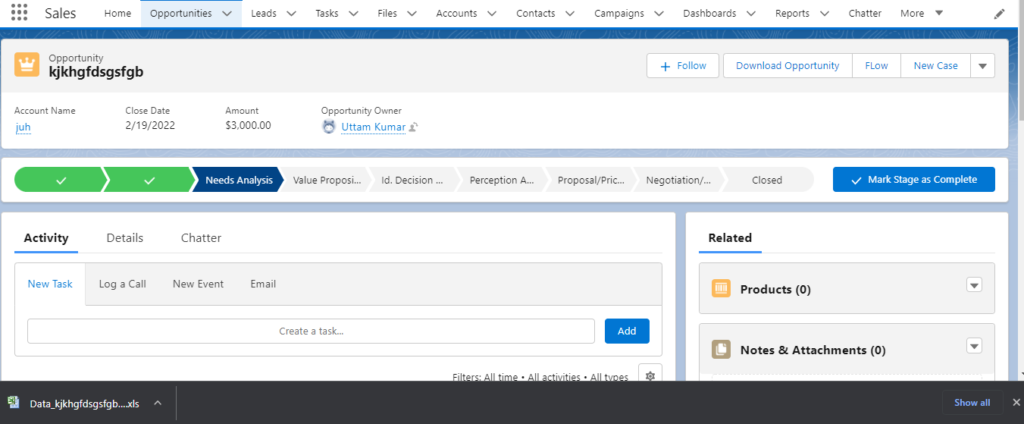Open the Uttam Kumar owner link

click(373, 127)
